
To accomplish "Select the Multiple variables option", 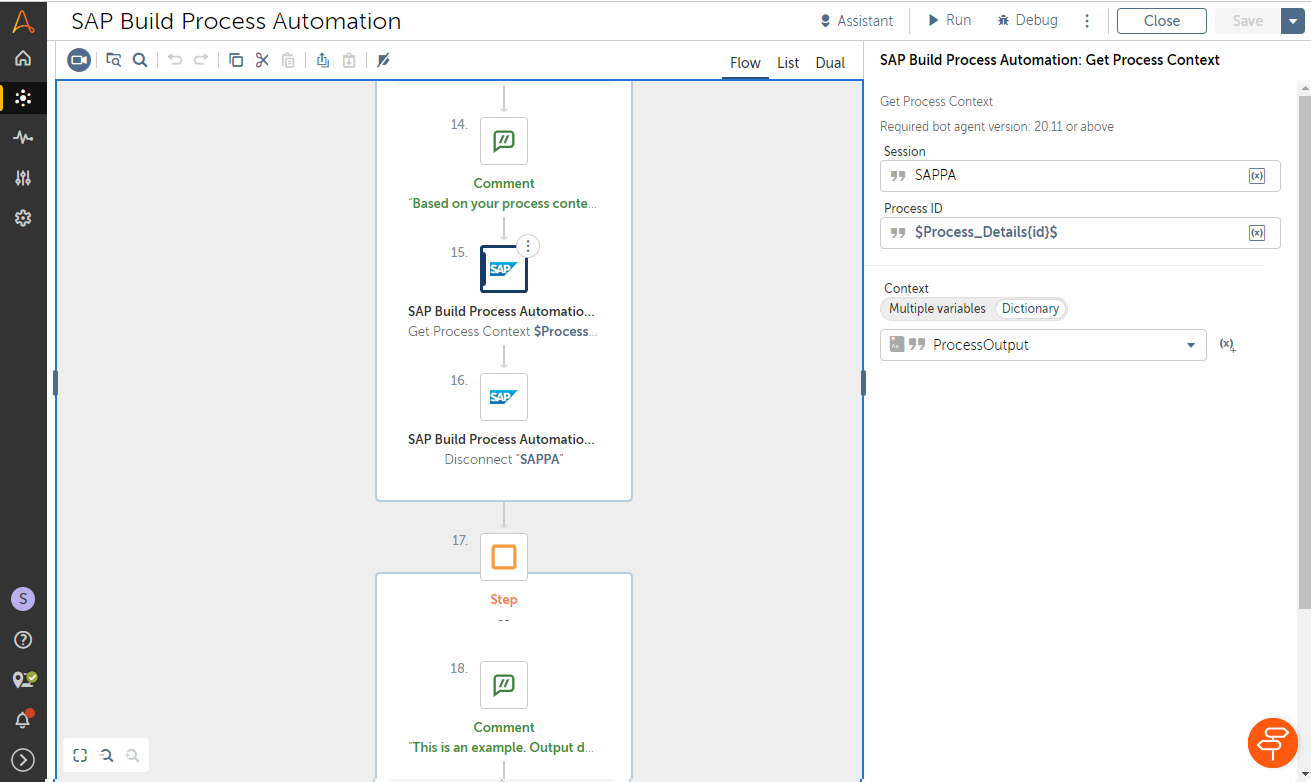I will pyautogui.click(x=937, y=309).
